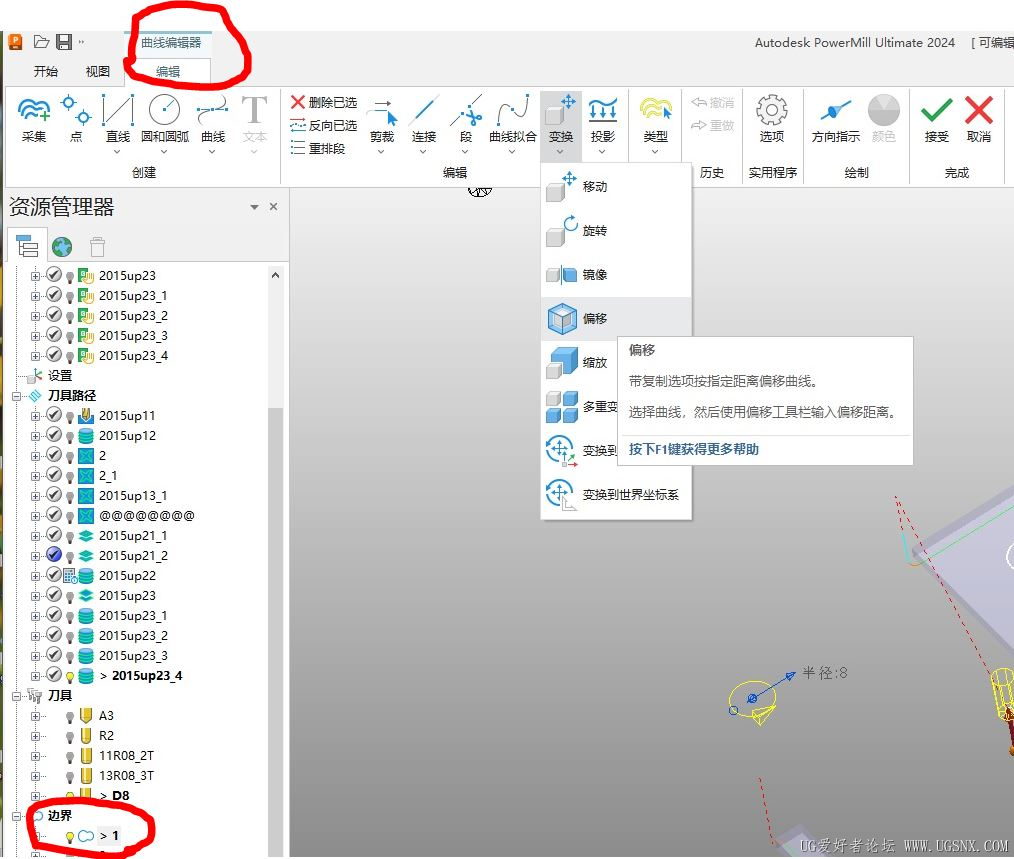Expand toolpath 2015up11 node
The height and width of the screenshot is (859, 1014).
(36, 417)
